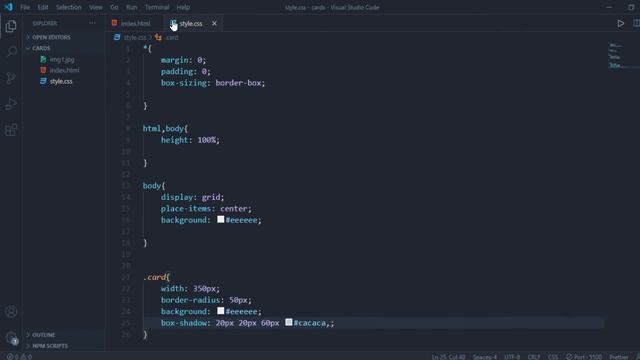Image resolution: width=640 pixels, height=360 pixels.
Task: Click the Run (play) icon in editor toolbar
Action: click(x=620, y=24)
